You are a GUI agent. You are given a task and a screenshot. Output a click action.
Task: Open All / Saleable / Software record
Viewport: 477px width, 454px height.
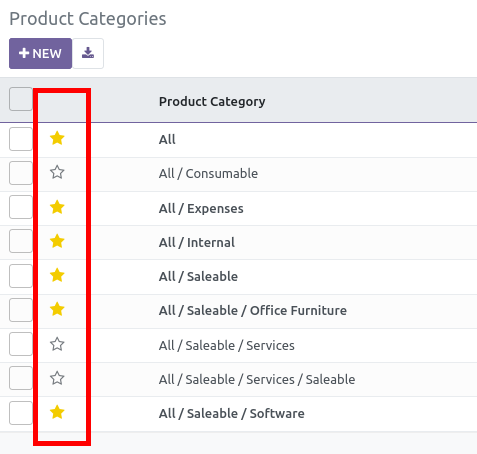(232, 414)
